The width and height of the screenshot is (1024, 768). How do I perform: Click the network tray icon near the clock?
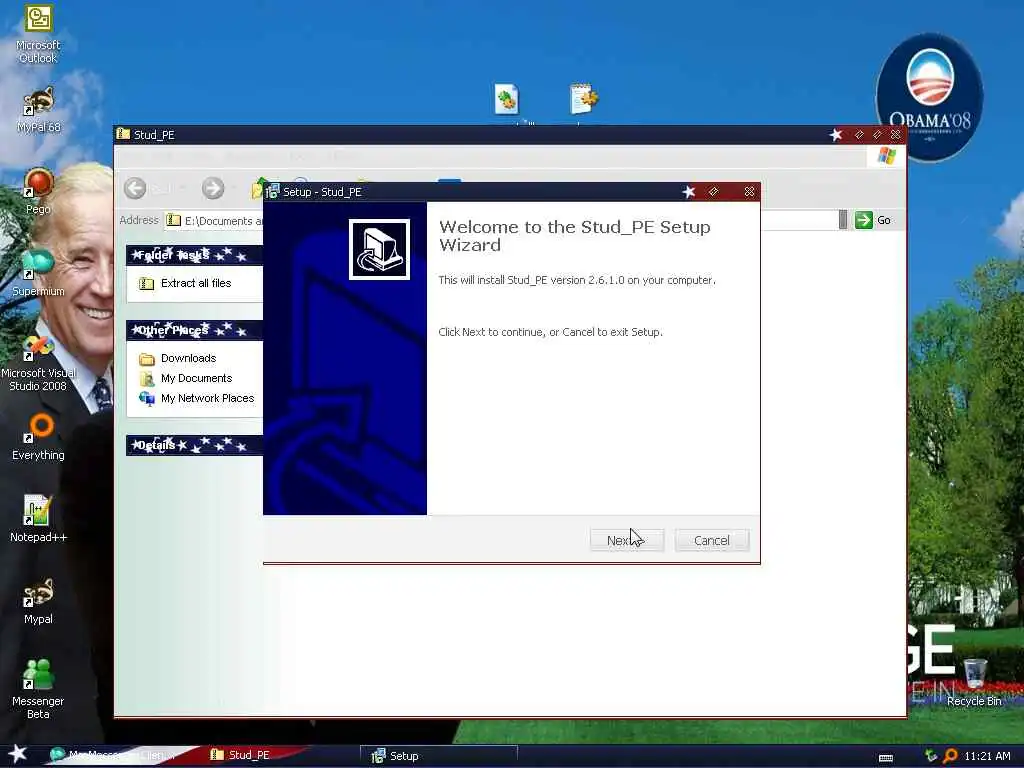point(931,756)
